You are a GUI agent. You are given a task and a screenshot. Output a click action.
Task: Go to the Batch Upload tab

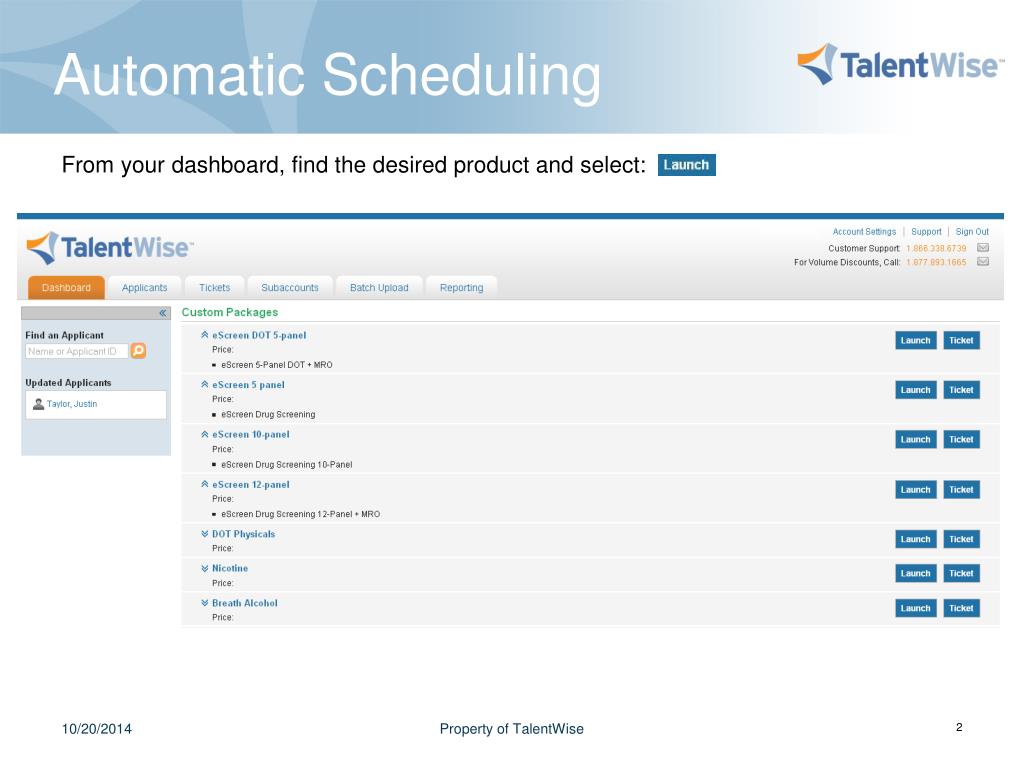point(379,287)
